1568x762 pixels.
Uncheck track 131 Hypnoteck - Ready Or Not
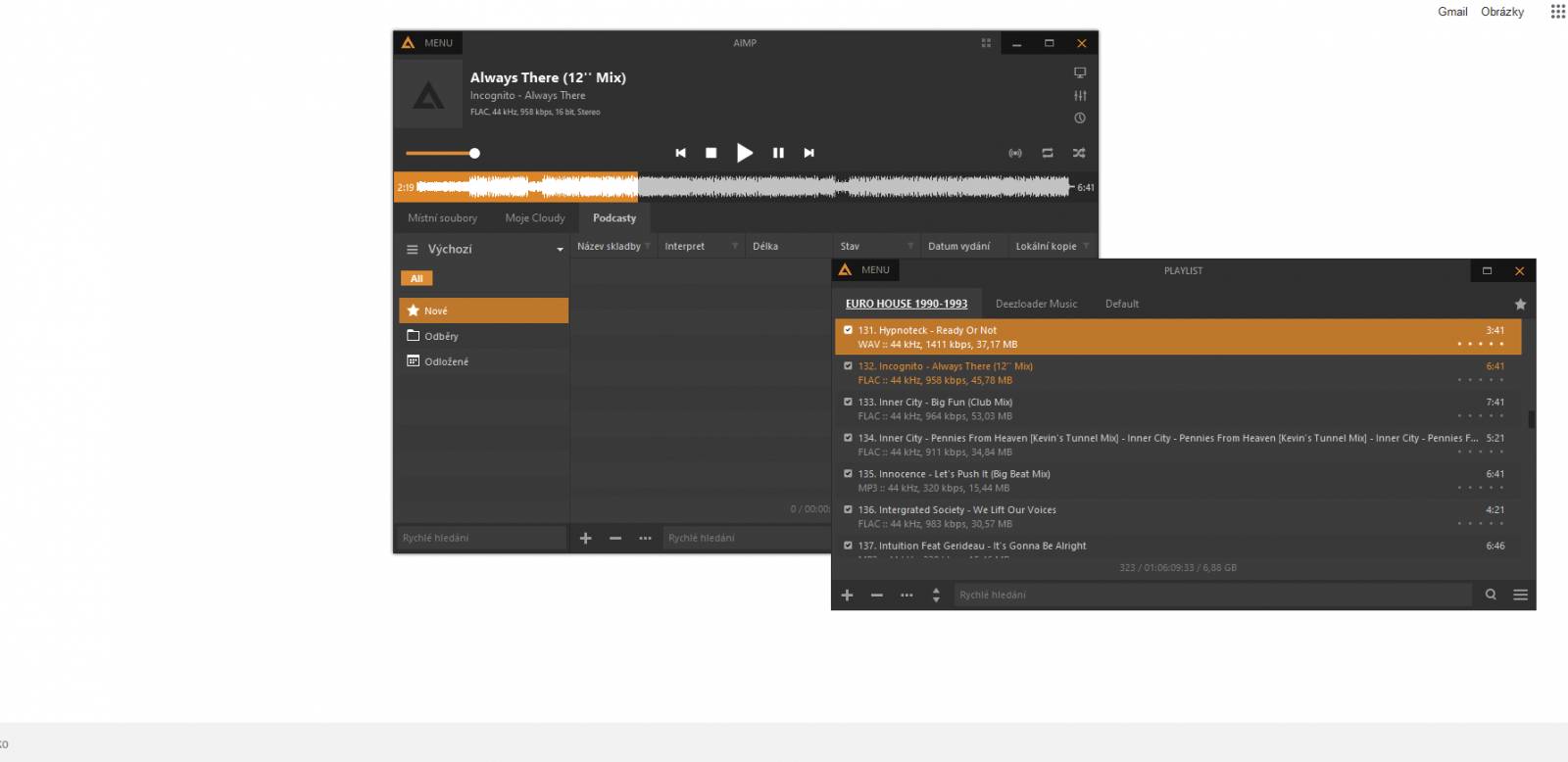click(849, 330)
